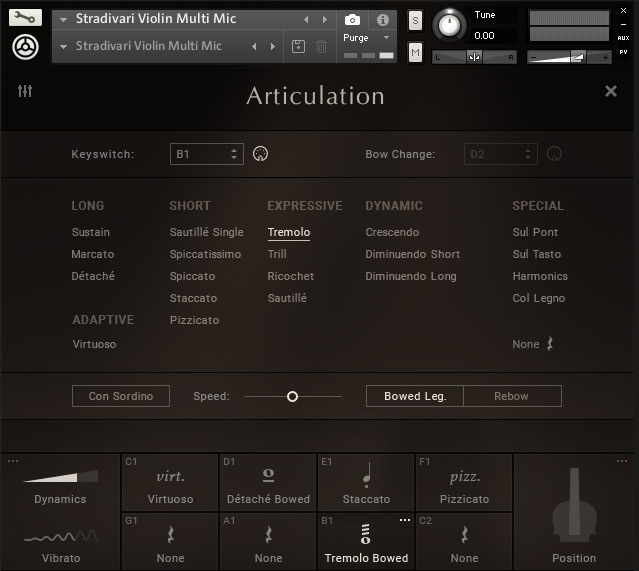The height and width of the screenshot is (571, 639).
Task: Click the Bowed Leg. button
Action: [415, 396]
